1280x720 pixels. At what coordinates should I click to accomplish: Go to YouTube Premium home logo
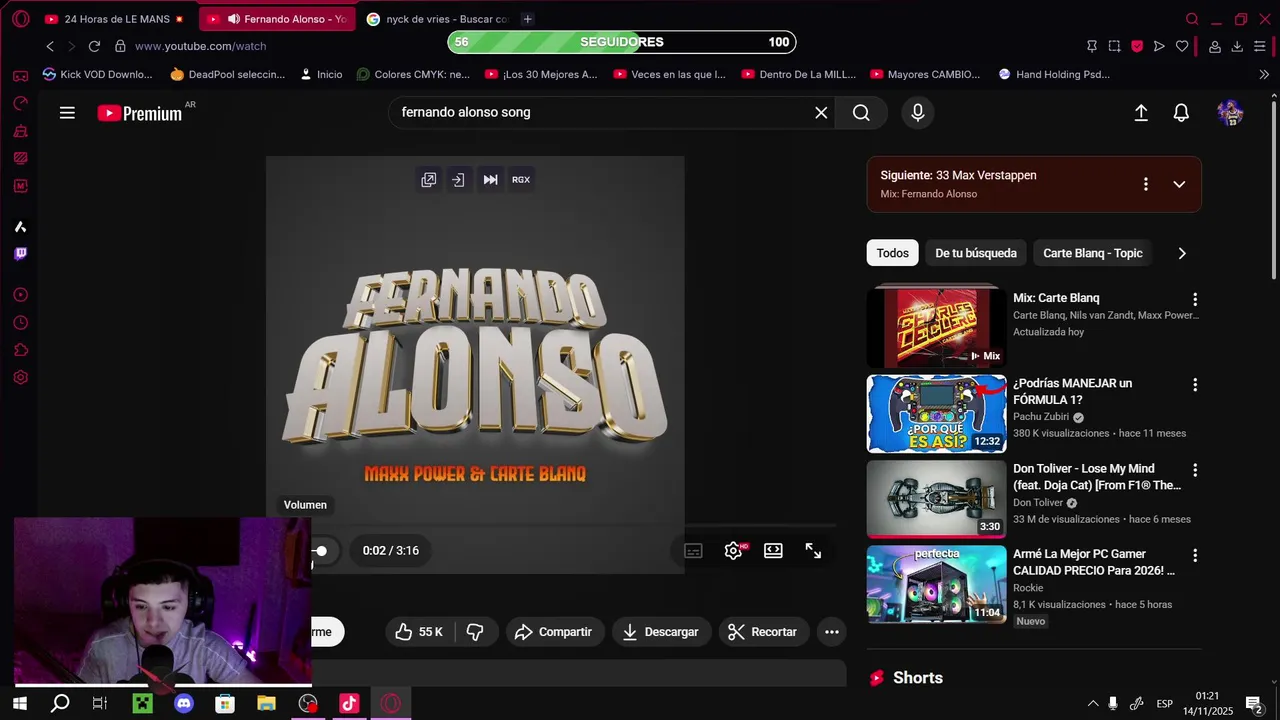[x=140, y=113]
